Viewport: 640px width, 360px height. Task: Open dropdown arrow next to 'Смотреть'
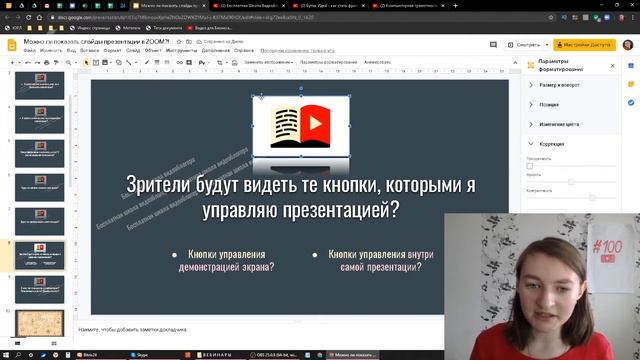[x=547, y=45]
